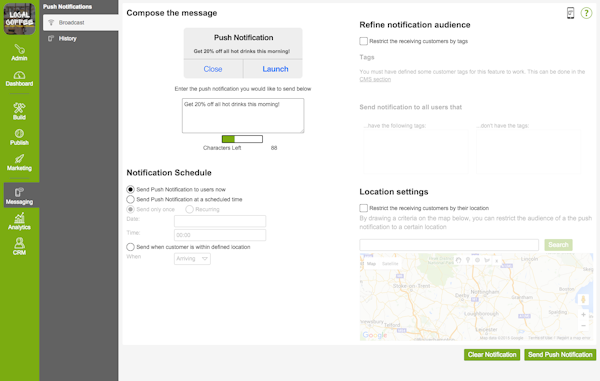Select the marker pin drawing tool on map

(468, 260)
